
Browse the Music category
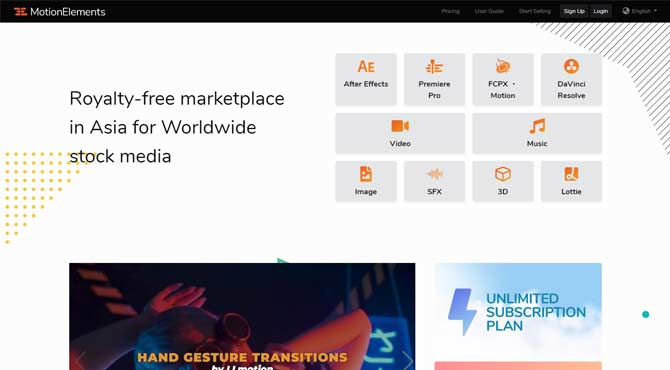coord(537,133)
